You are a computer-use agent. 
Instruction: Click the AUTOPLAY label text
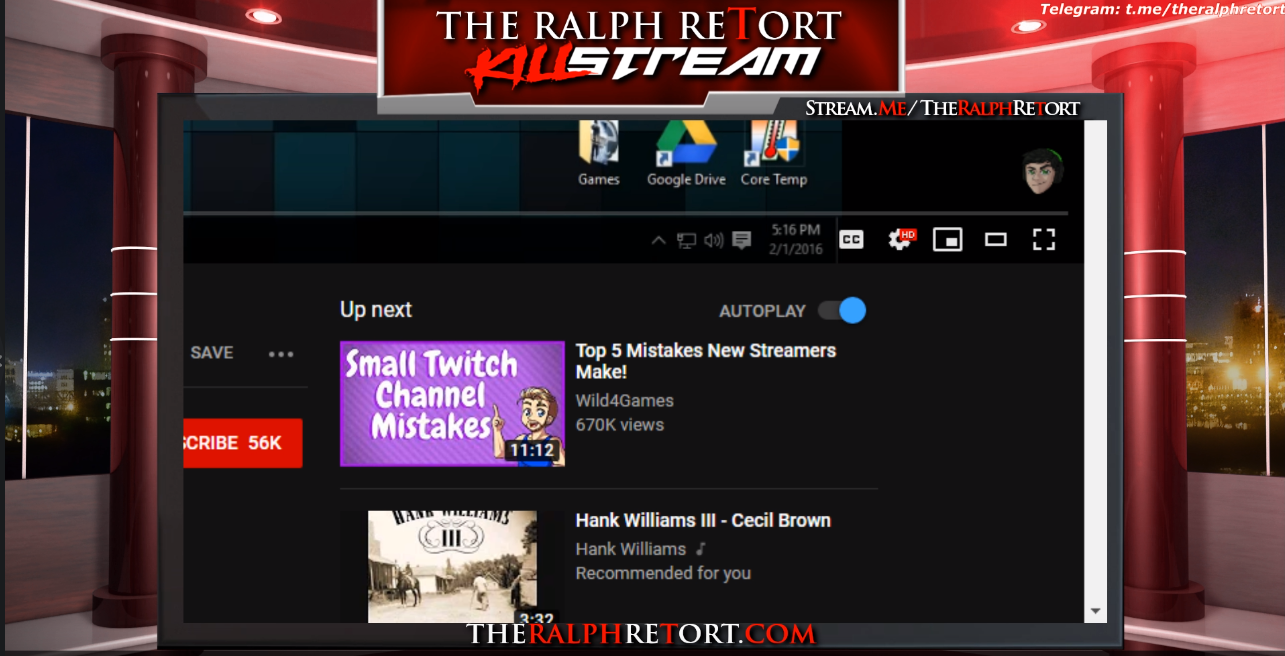coord(762,311)
